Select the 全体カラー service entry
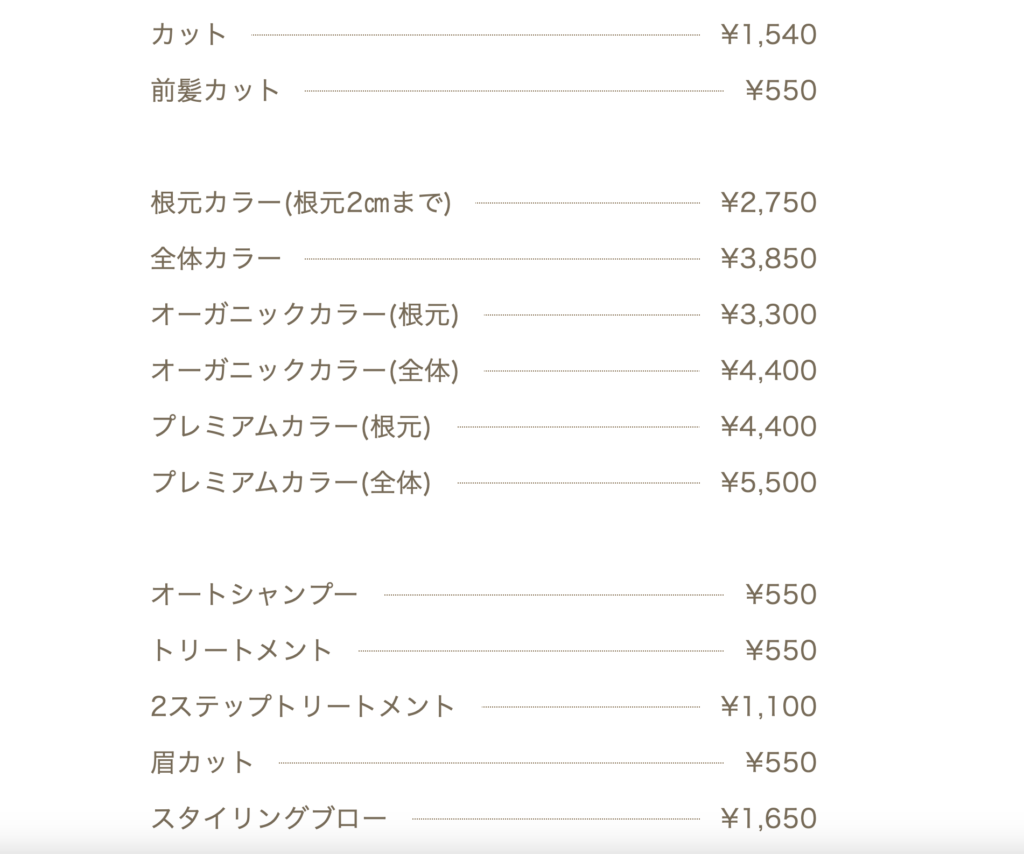This screenshot has width=1024, height=854. point(215,259)
